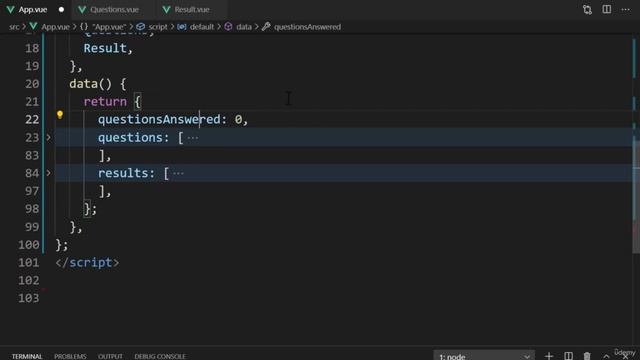Expand the folded questions array on line 23
The image size is (640, 360).
click(x=48, y=138)
